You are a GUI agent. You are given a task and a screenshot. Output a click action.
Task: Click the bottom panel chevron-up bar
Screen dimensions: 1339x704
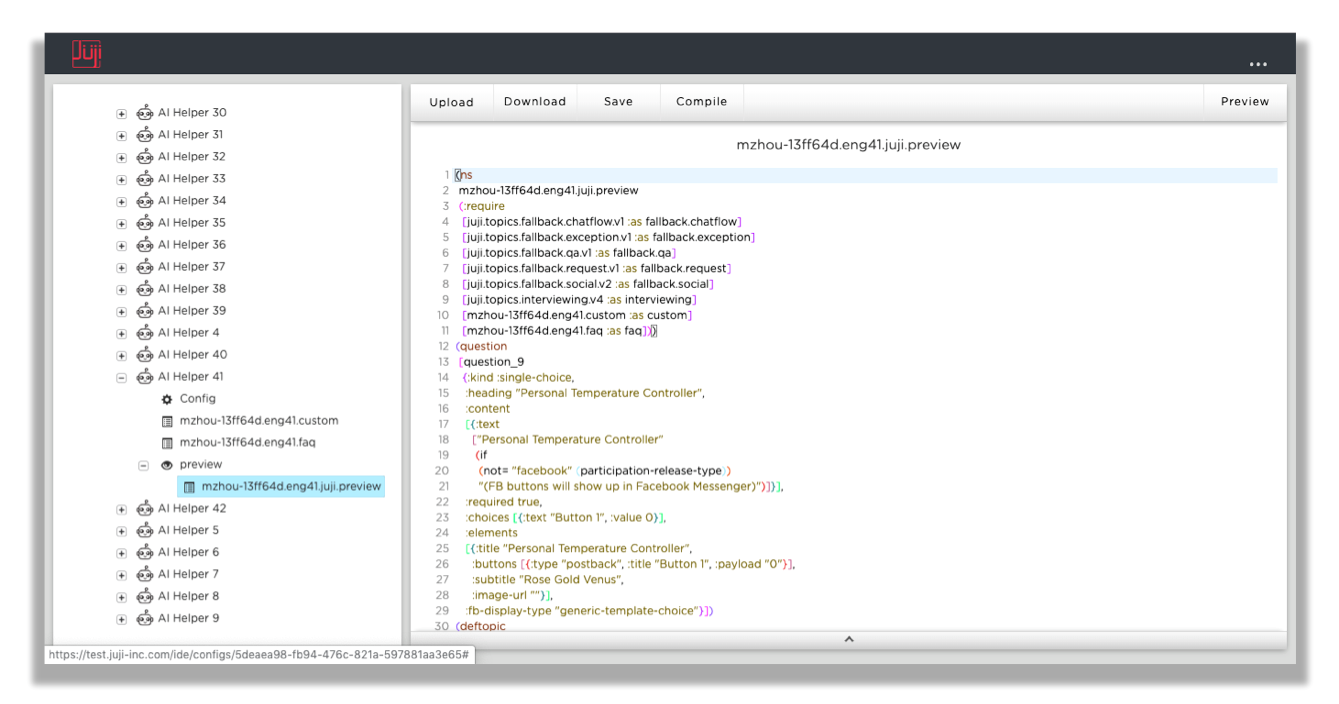coord(848,639)
